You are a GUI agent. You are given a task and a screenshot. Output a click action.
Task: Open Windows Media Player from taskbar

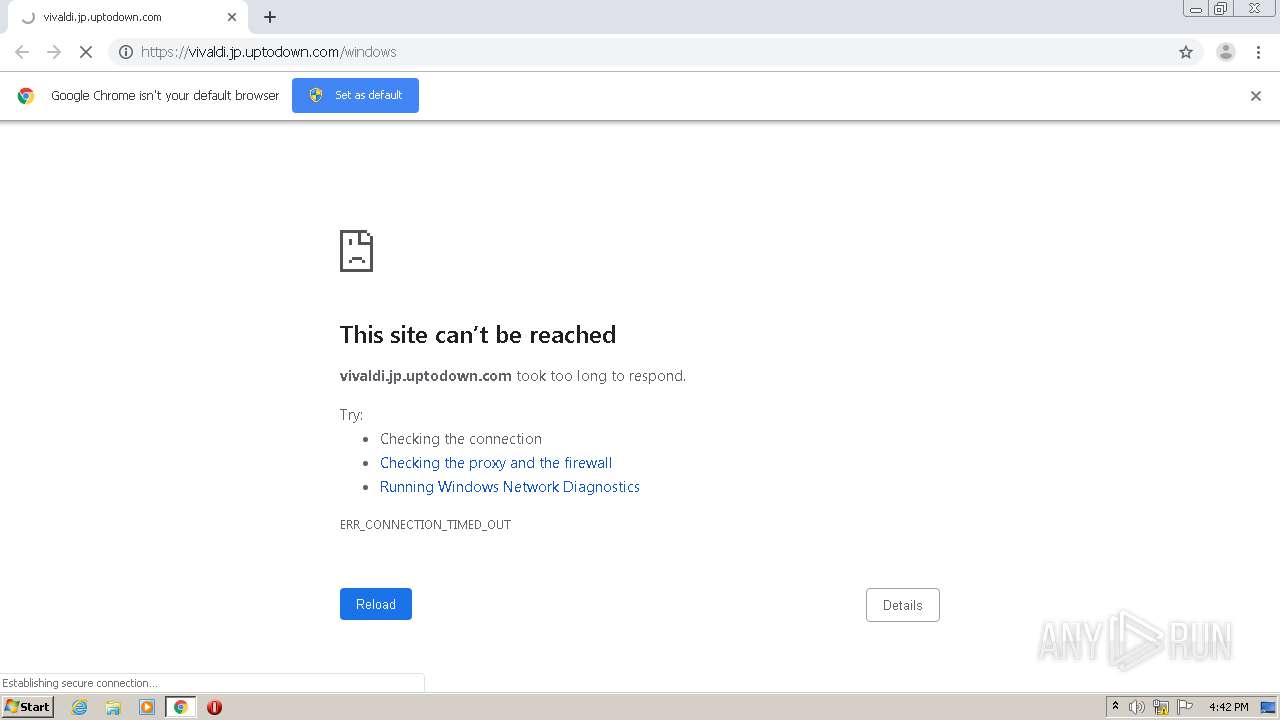tap(147, 707)
